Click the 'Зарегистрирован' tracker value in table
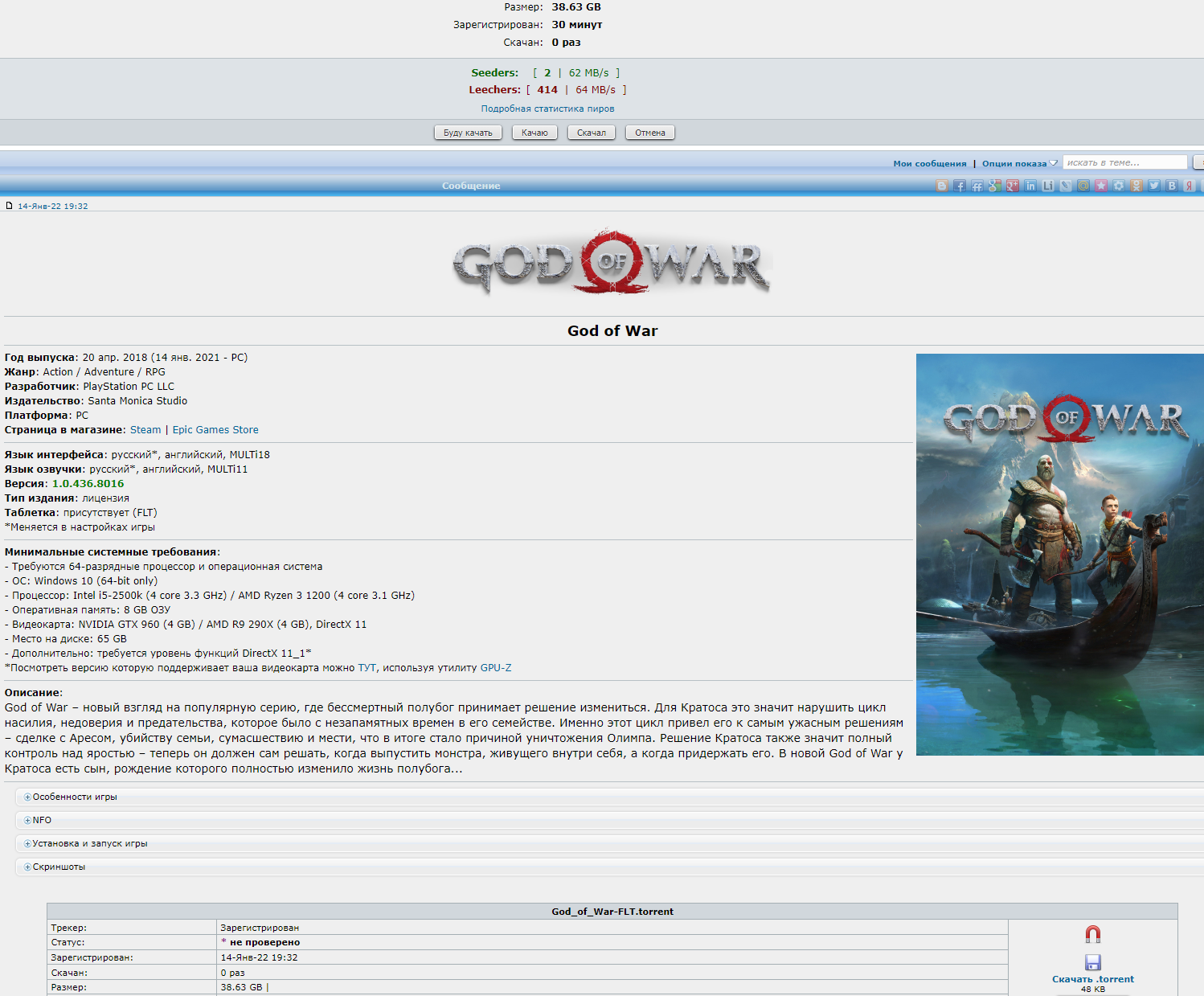1204x996 pixels. pos(260,928)
